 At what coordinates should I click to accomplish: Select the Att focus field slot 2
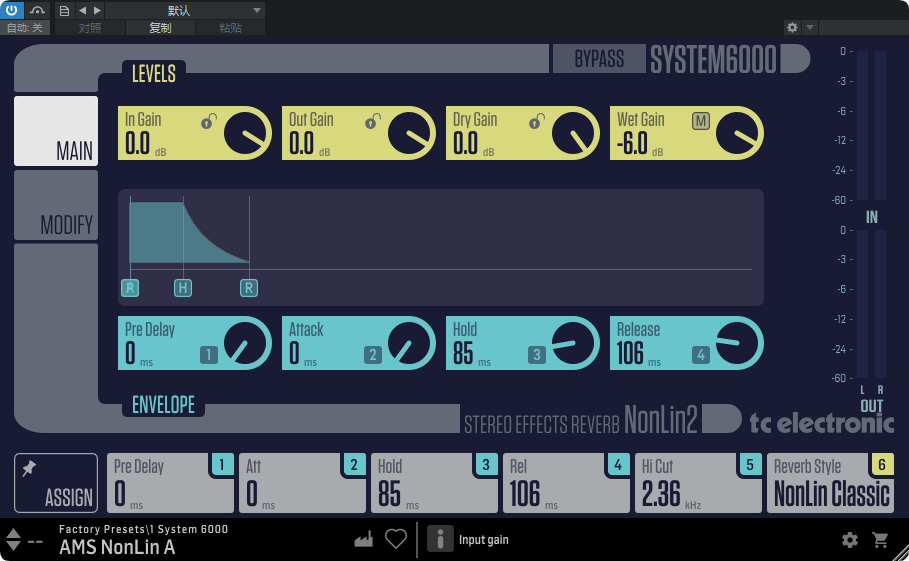[303, 483]
